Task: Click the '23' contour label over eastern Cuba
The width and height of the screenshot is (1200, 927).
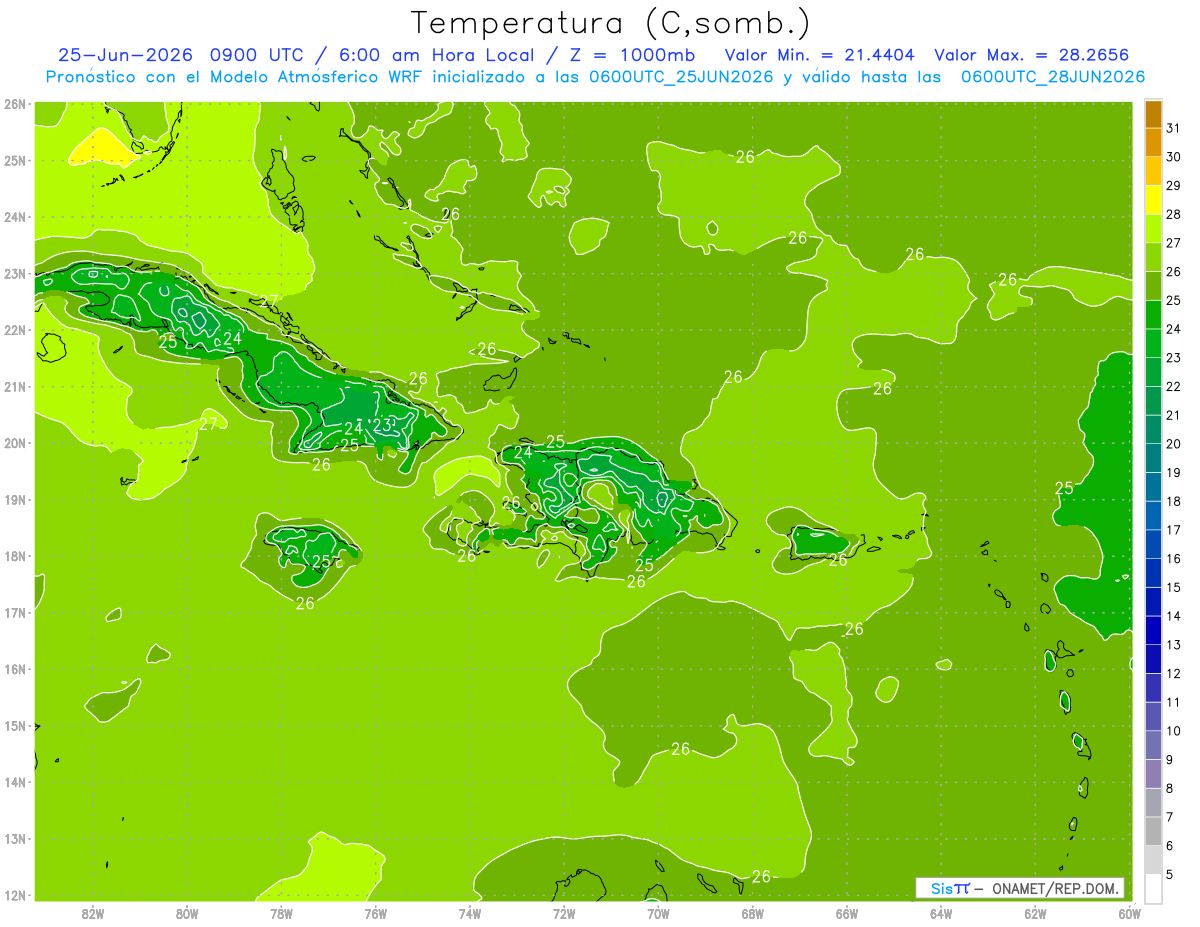Action: [380, 425]
